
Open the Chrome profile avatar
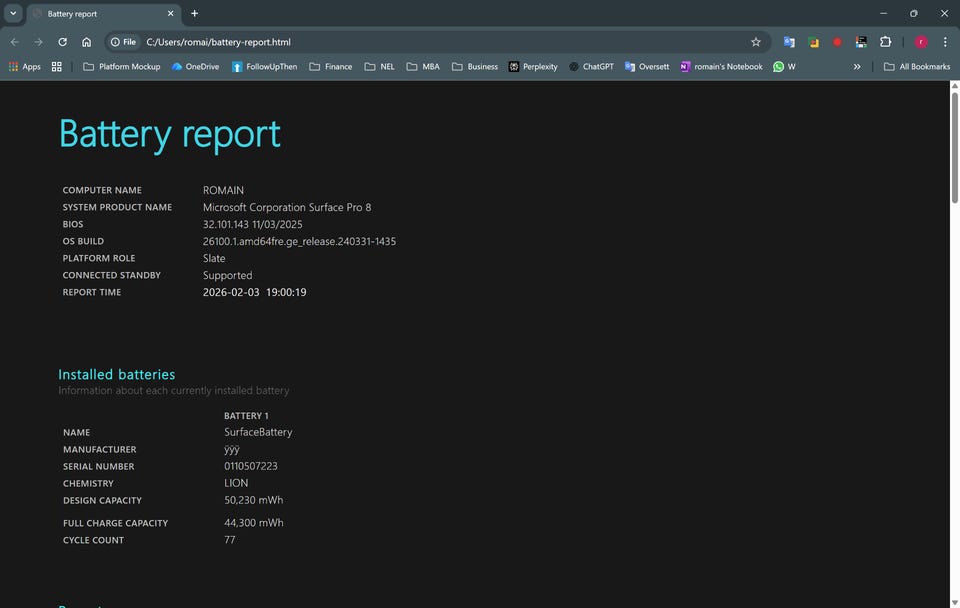[921, 42]
